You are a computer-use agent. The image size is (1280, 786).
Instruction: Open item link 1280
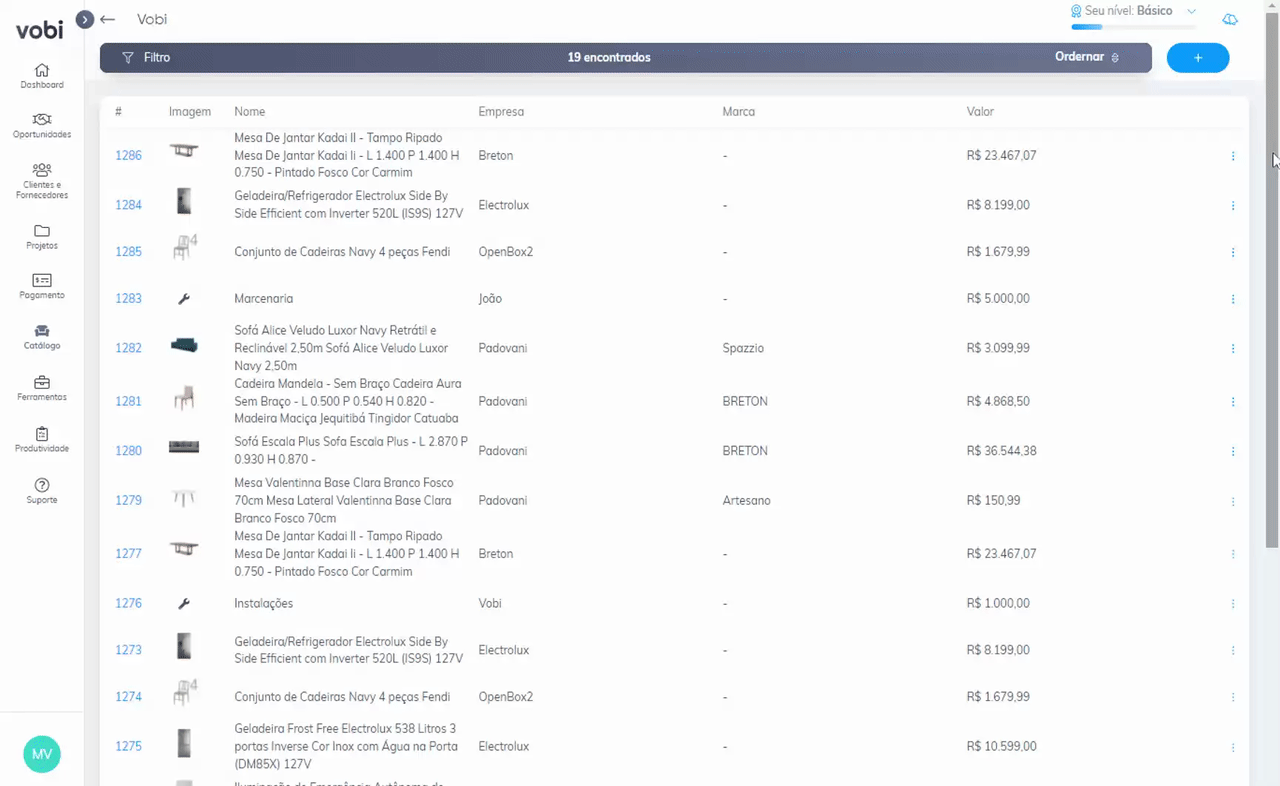(128, 451)
